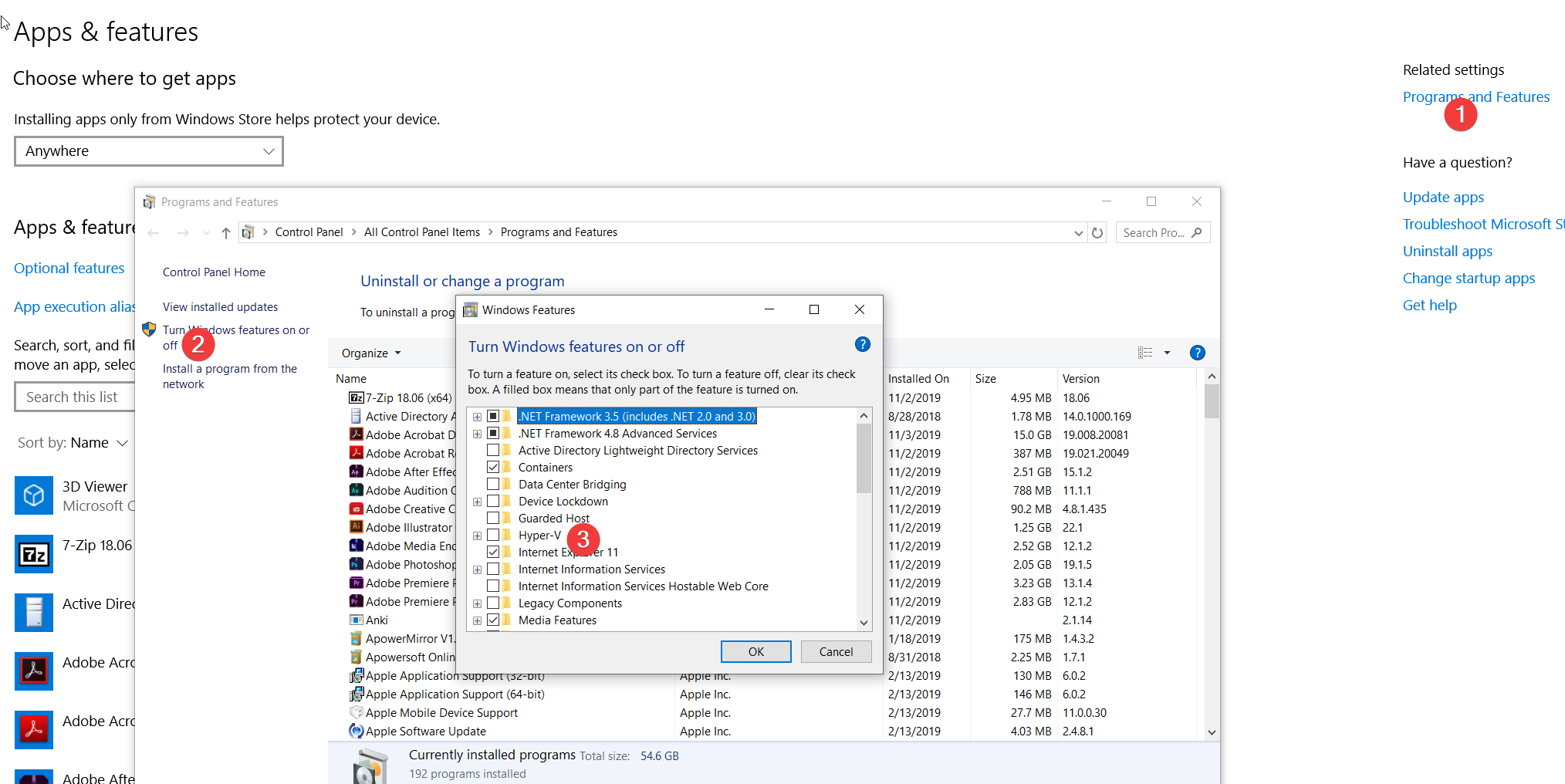Screen dimensions: 1565x784
Task: Click the Version column header
Action: coord(1080,378)
